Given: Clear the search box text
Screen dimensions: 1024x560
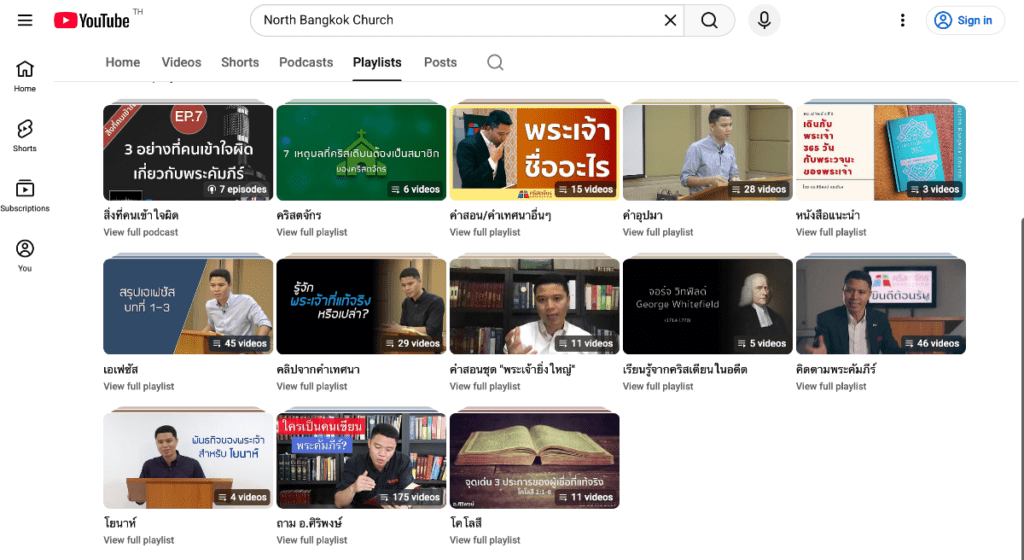Looking at the screenshot, I should (x=670, y=20).
